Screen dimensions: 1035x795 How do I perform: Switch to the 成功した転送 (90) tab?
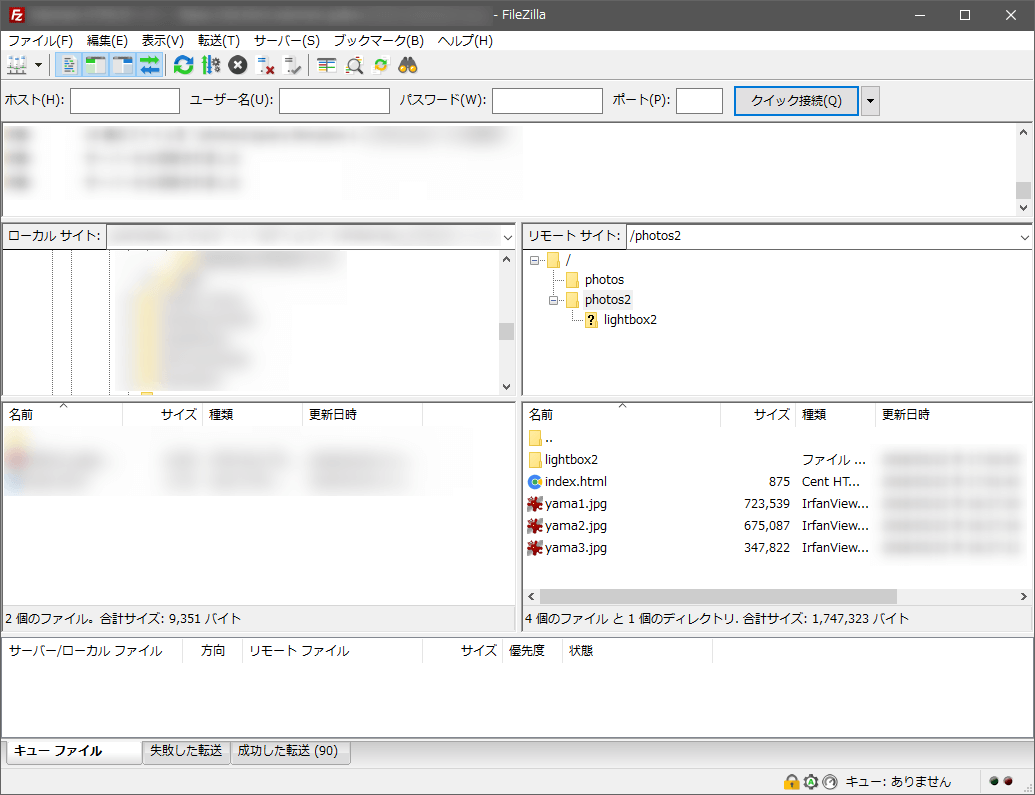tap(290, 751)
